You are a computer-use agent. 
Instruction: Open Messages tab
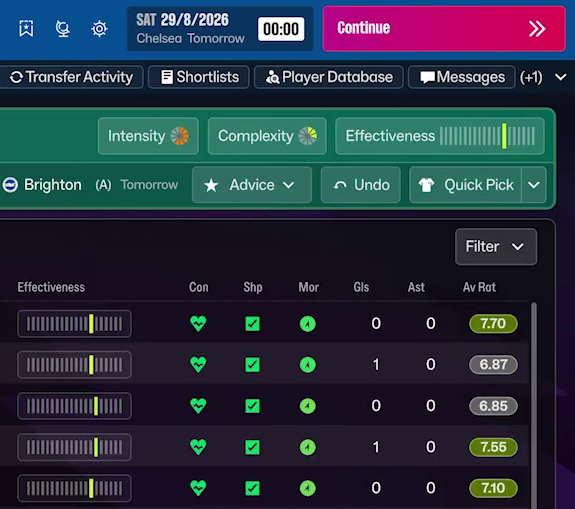click(x=462, y=77)
